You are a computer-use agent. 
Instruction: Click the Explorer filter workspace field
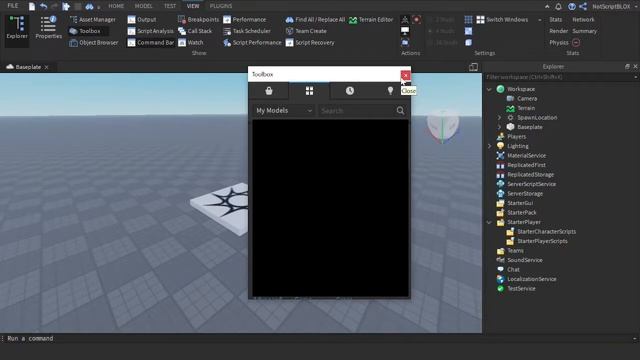560,77
